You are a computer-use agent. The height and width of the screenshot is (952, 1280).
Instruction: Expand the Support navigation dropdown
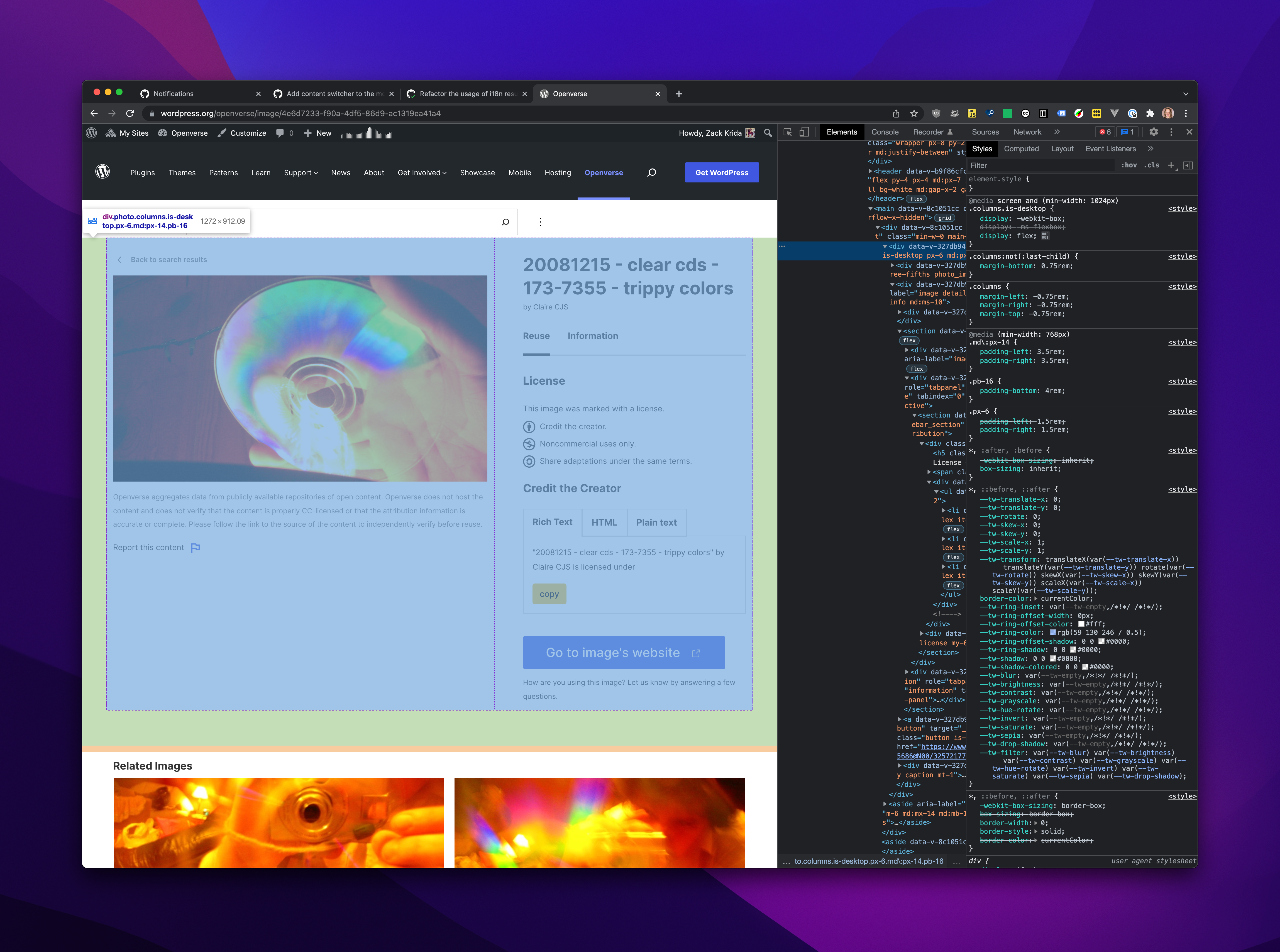pos(301,173)
